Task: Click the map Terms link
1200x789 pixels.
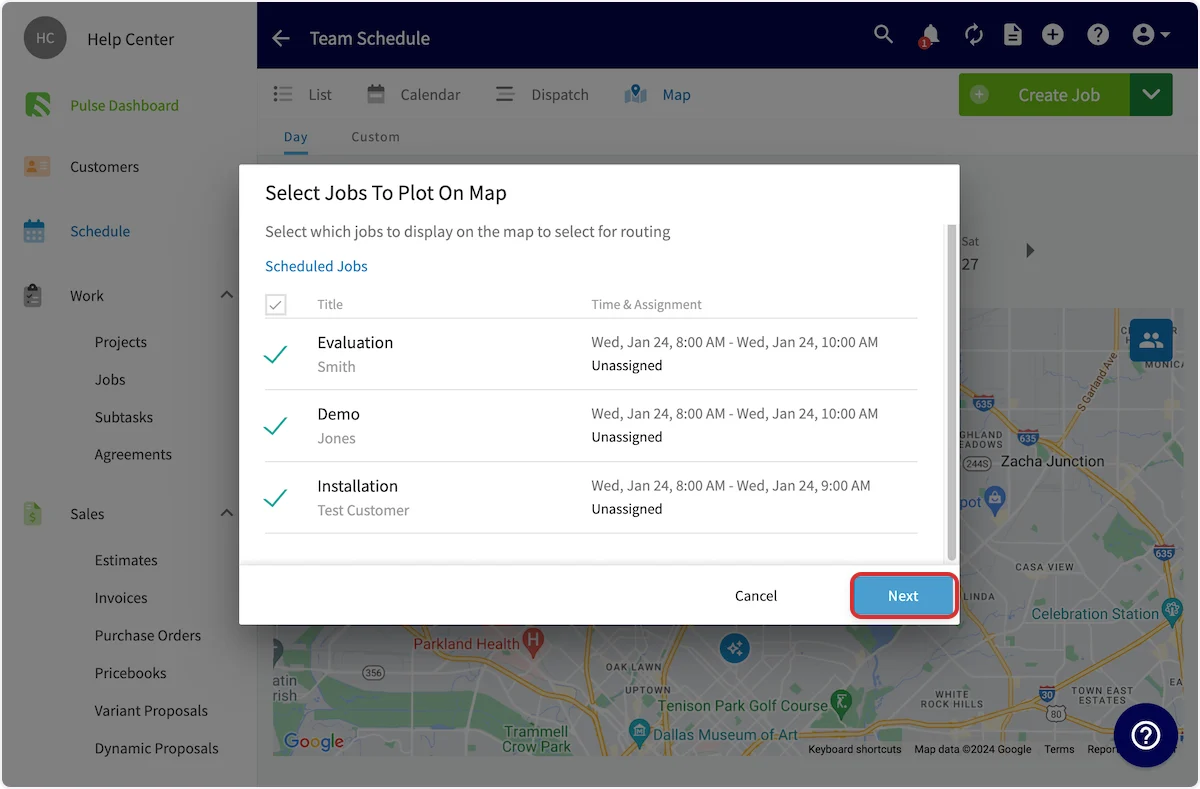Action: pos(1059,749)
